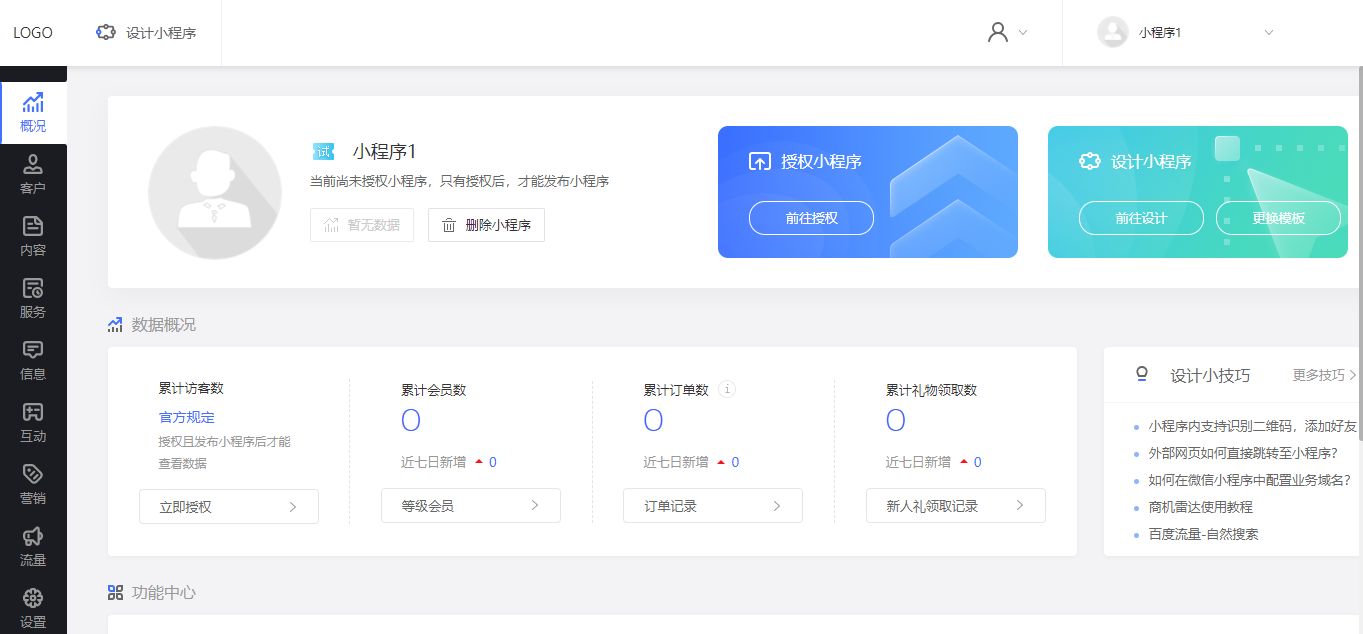Click the puzzle icon on green 设计小程序 card
The width and height of the screenshot is (1363, 634).
click(x=1090, y=161)
